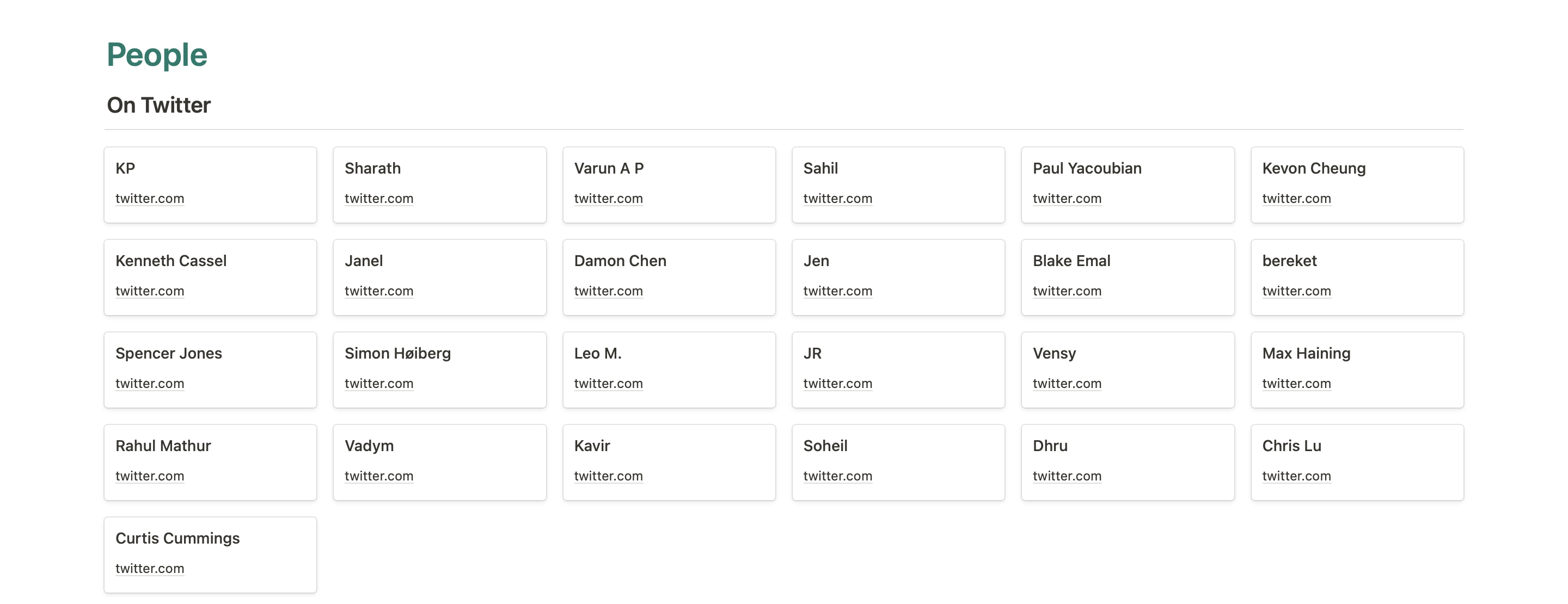
Task: Visit Rahul Mathur's twitter.com link
Action: (x=150, y=476)
